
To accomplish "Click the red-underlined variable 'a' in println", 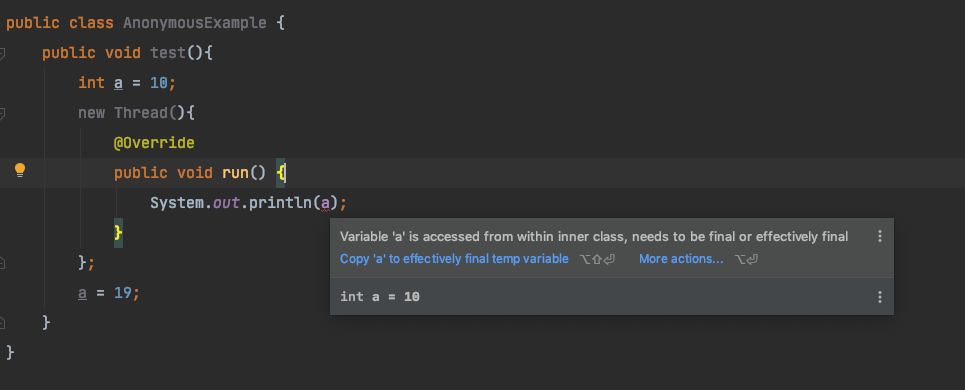I will 326,202.
